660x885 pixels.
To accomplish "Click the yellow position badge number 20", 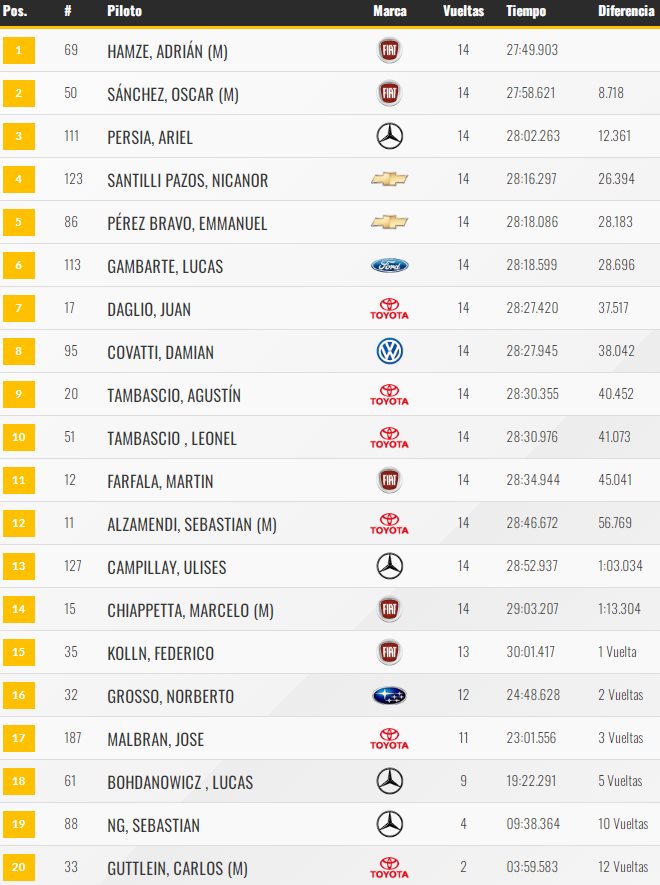I will [x=19, y=868].
